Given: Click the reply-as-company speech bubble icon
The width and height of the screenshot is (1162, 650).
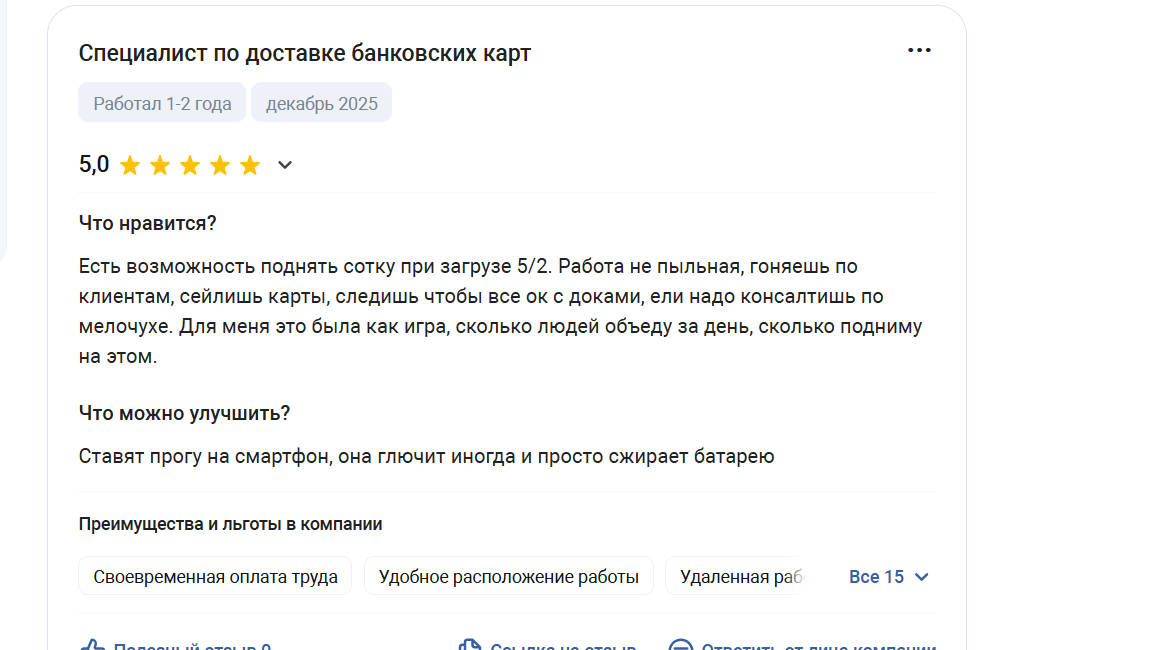Looking at the screenshot, I should 681,646.
